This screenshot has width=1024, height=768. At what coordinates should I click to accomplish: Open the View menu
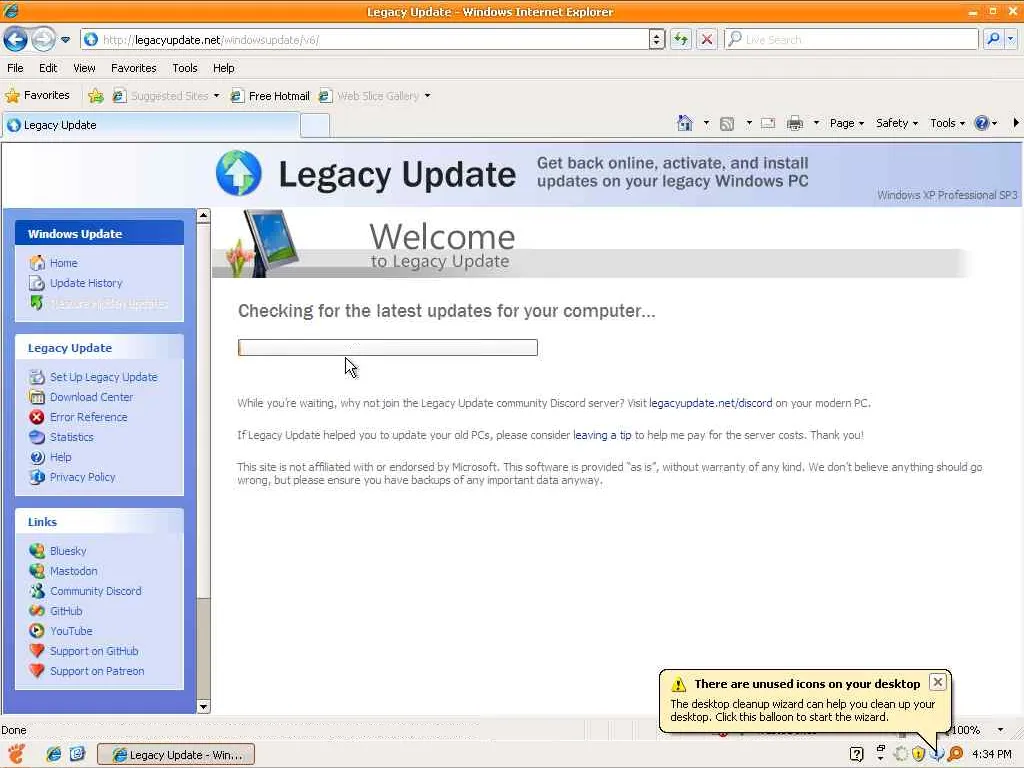(84, 68)
